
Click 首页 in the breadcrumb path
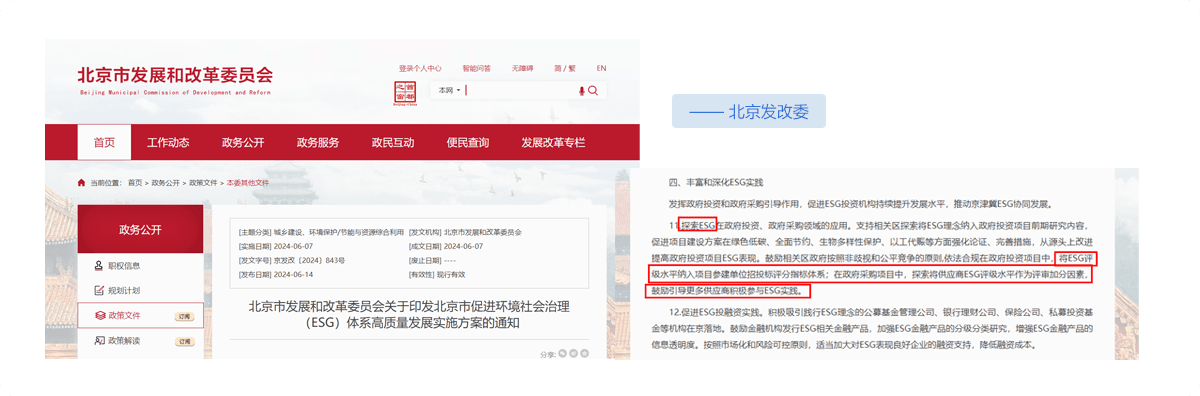(135, 183)
